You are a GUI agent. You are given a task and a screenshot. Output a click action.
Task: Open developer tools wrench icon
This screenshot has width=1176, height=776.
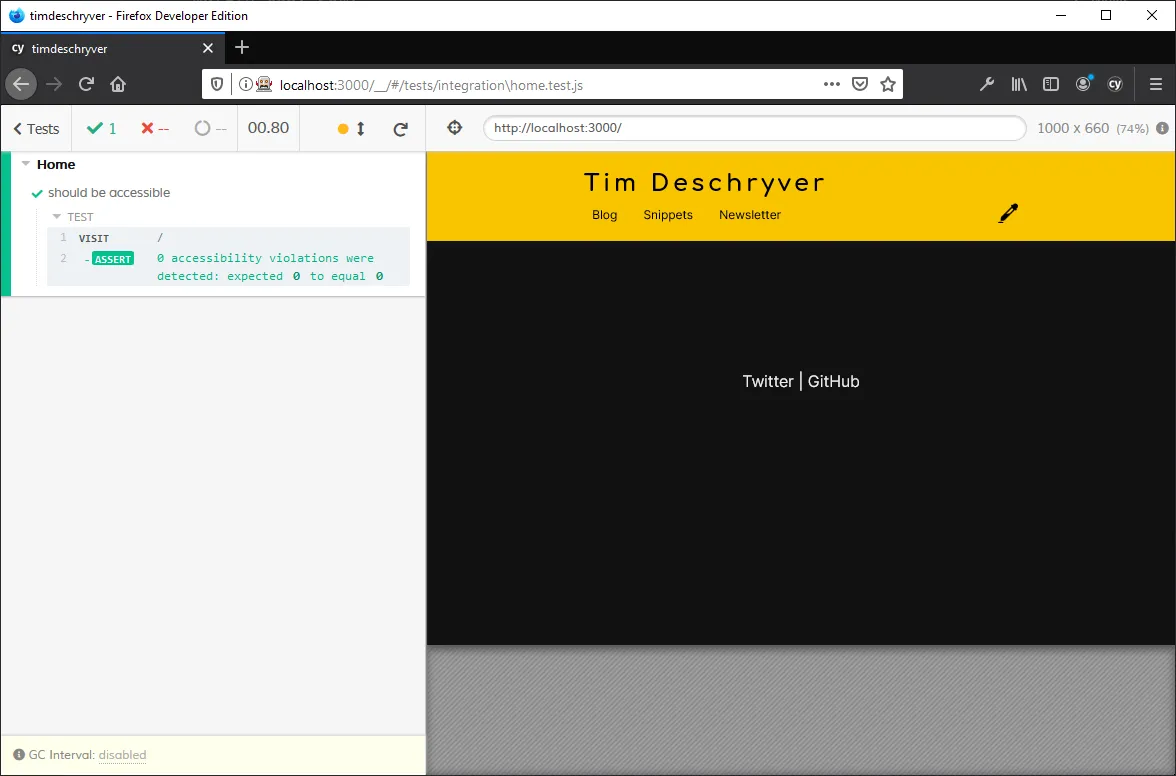pos(987,84)
